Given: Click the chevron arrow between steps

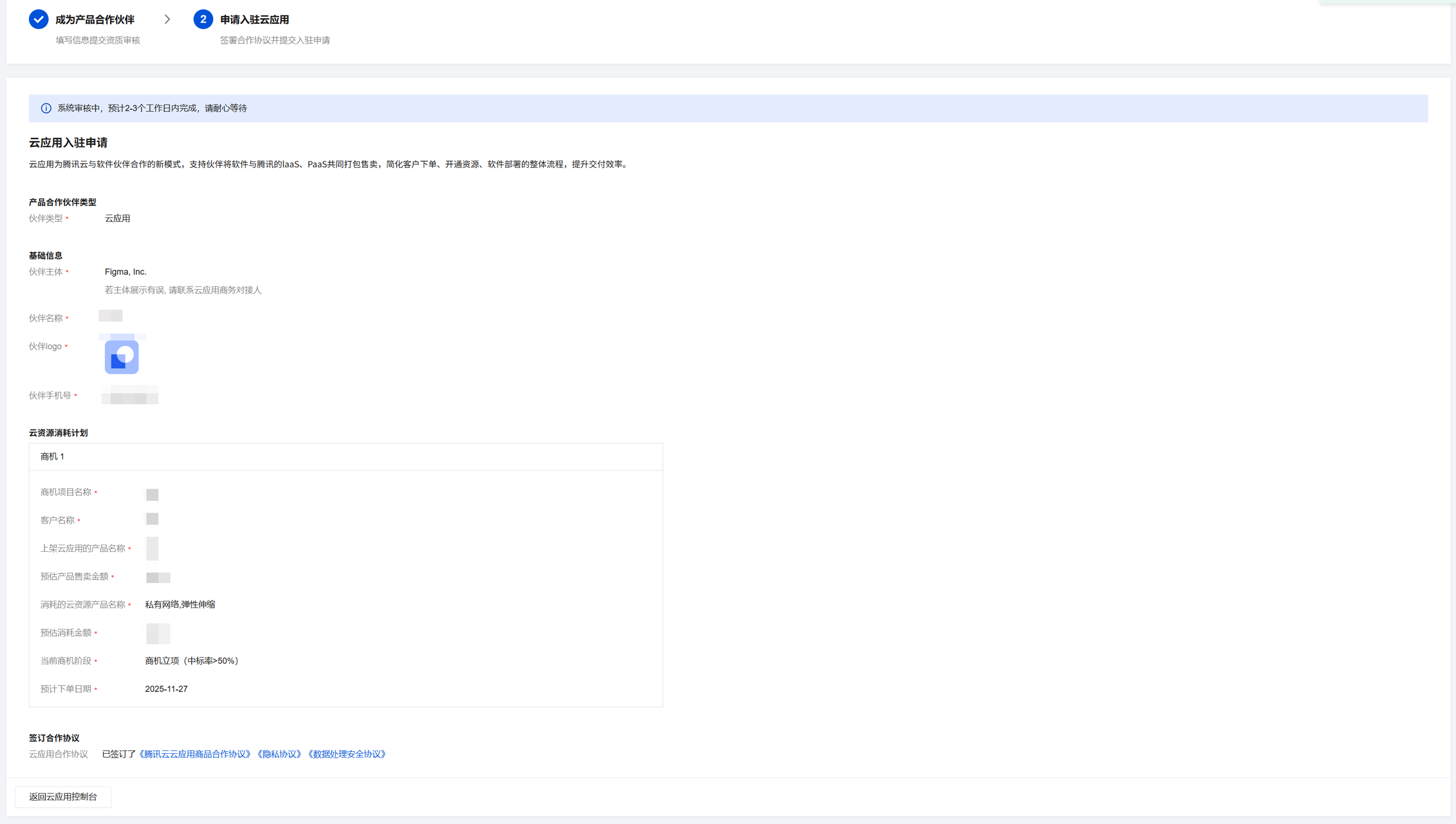Looking at the screenshot, I should click(x=167, y=19).
